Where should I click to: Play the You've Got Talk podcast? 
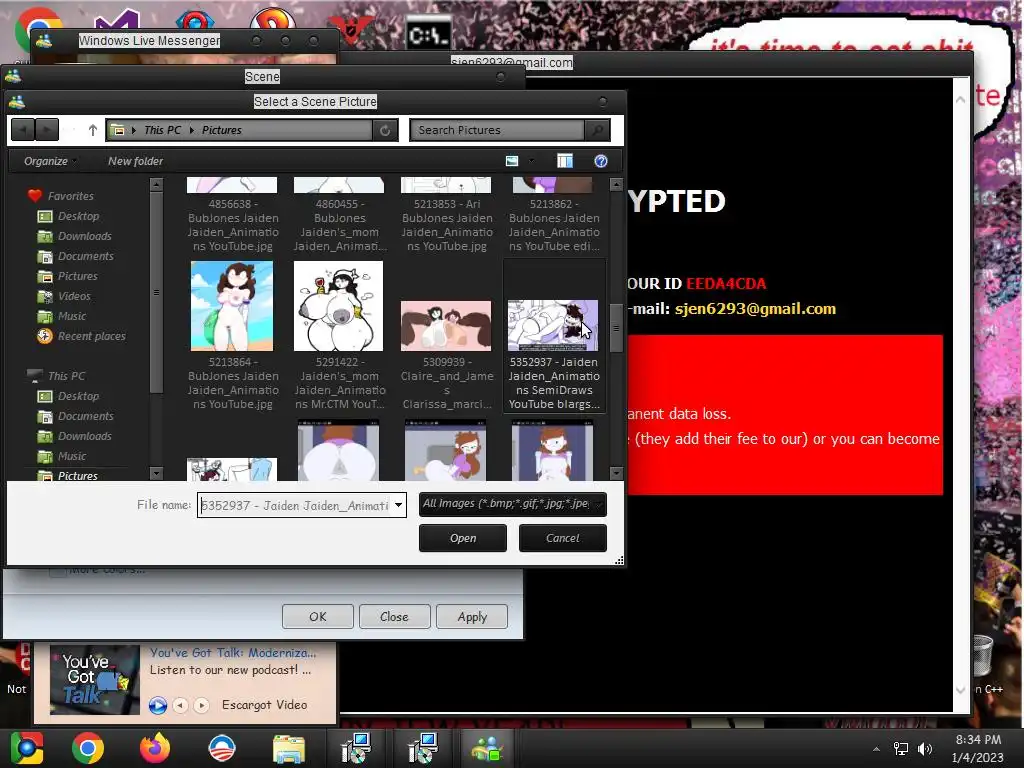tap(157, 705)
